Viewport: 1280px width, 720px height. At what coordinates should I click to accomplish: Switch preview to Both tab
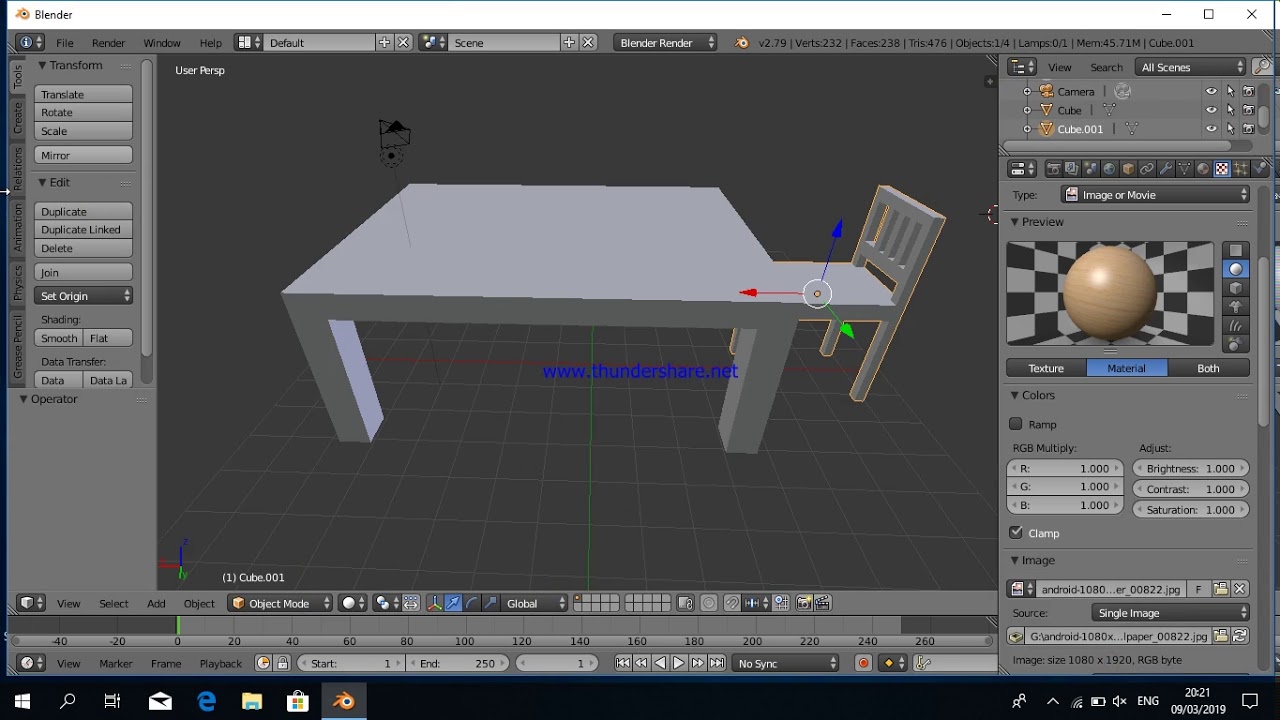pyautogui.click(x=1208, y=368)
